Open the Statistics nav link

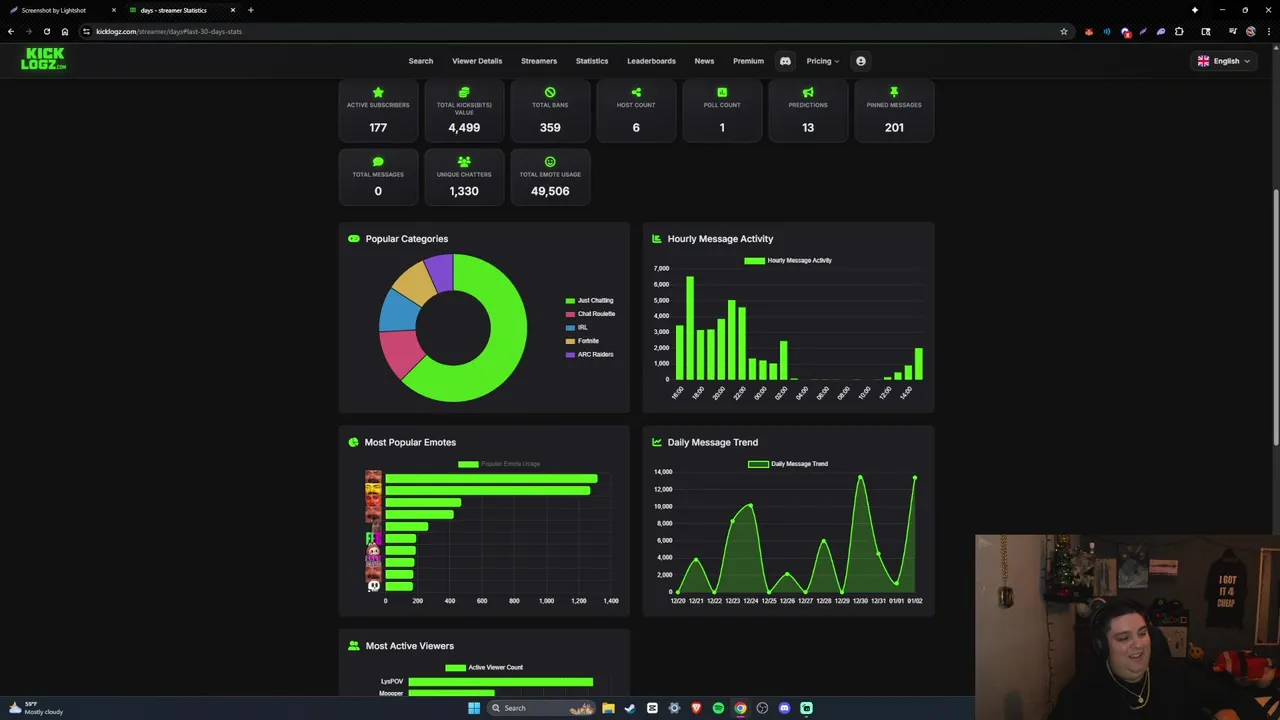tap(592, 61)
